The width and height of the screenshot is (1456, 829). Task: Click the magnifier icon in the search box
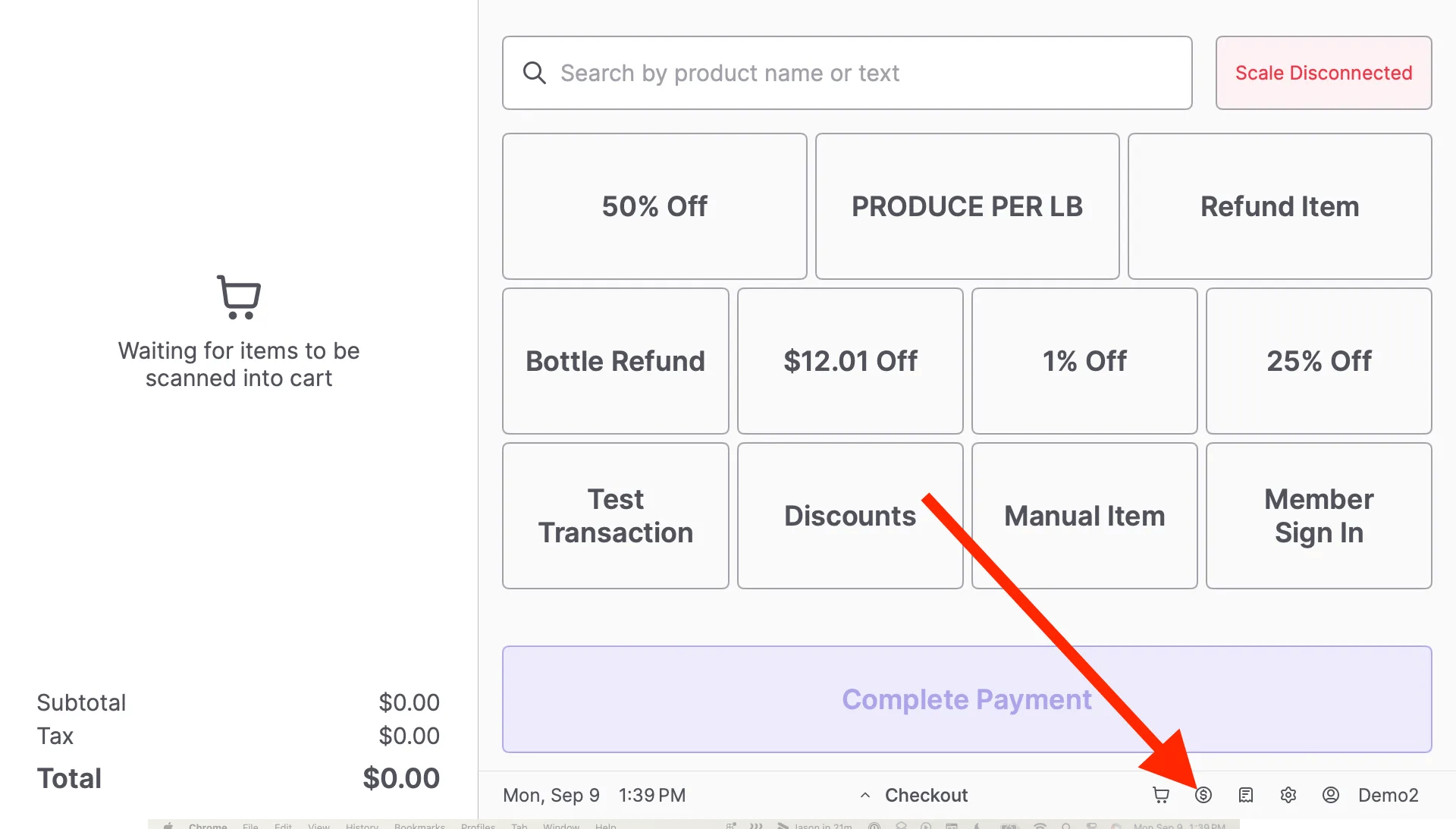point(535,73)
